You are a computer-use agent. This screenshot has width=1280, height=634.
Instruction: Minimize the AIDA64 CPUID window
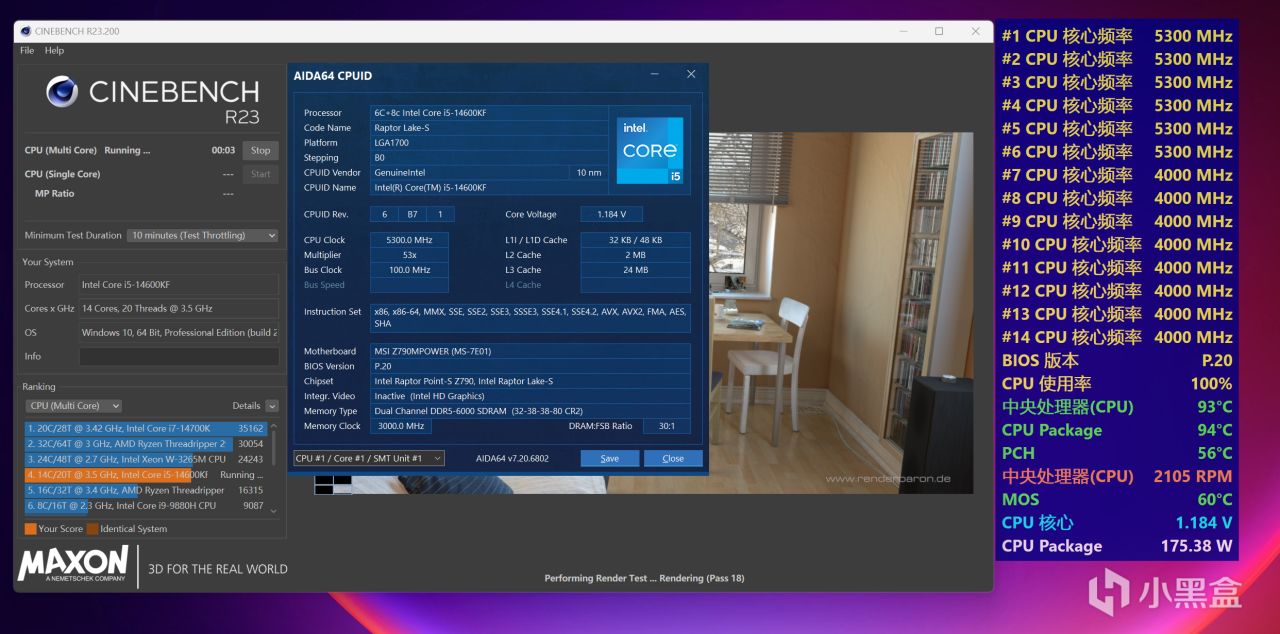[655, 75]
